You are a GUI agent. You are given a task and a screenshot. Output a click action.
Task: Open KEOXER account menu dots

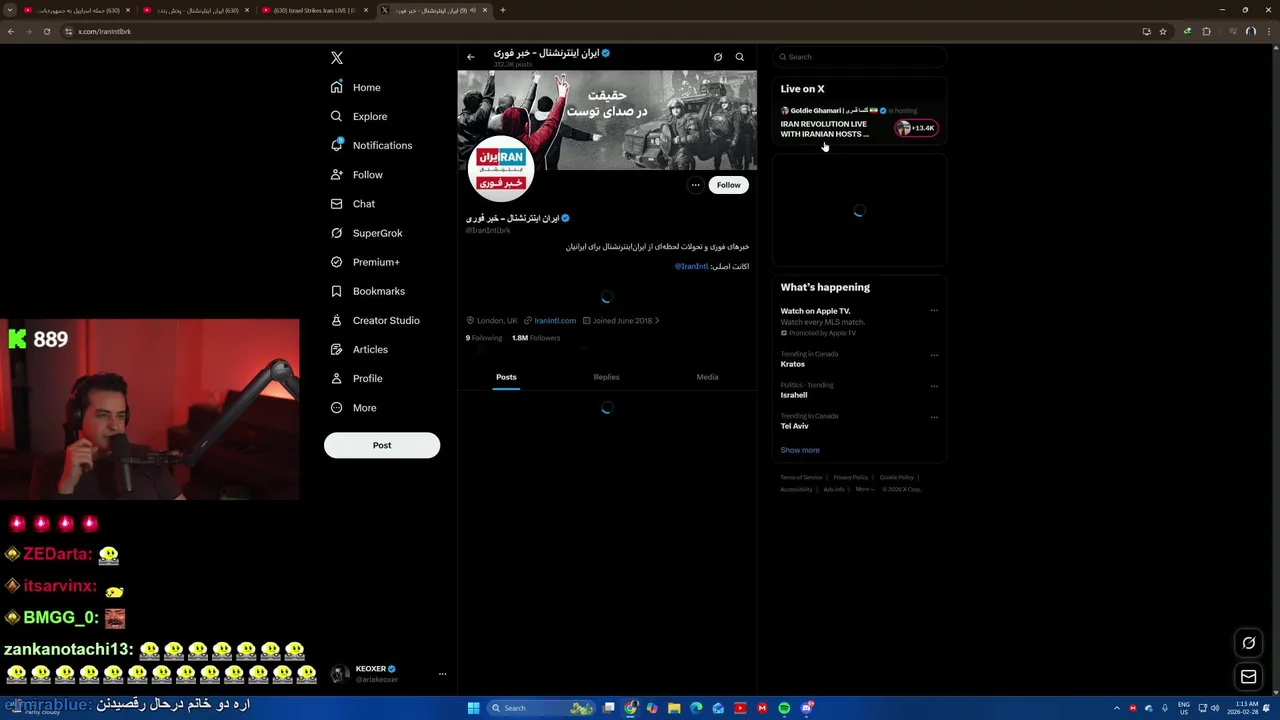coord(442,674)
